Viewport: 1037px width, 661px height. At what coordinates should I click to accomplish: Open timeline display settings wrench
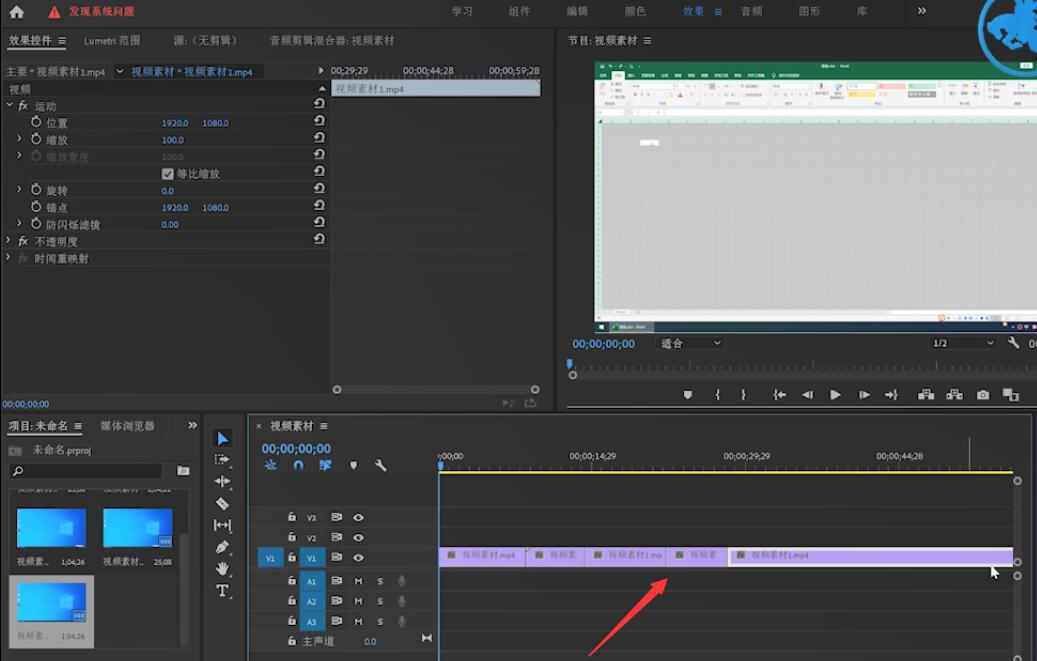click(x=380, y=466)
